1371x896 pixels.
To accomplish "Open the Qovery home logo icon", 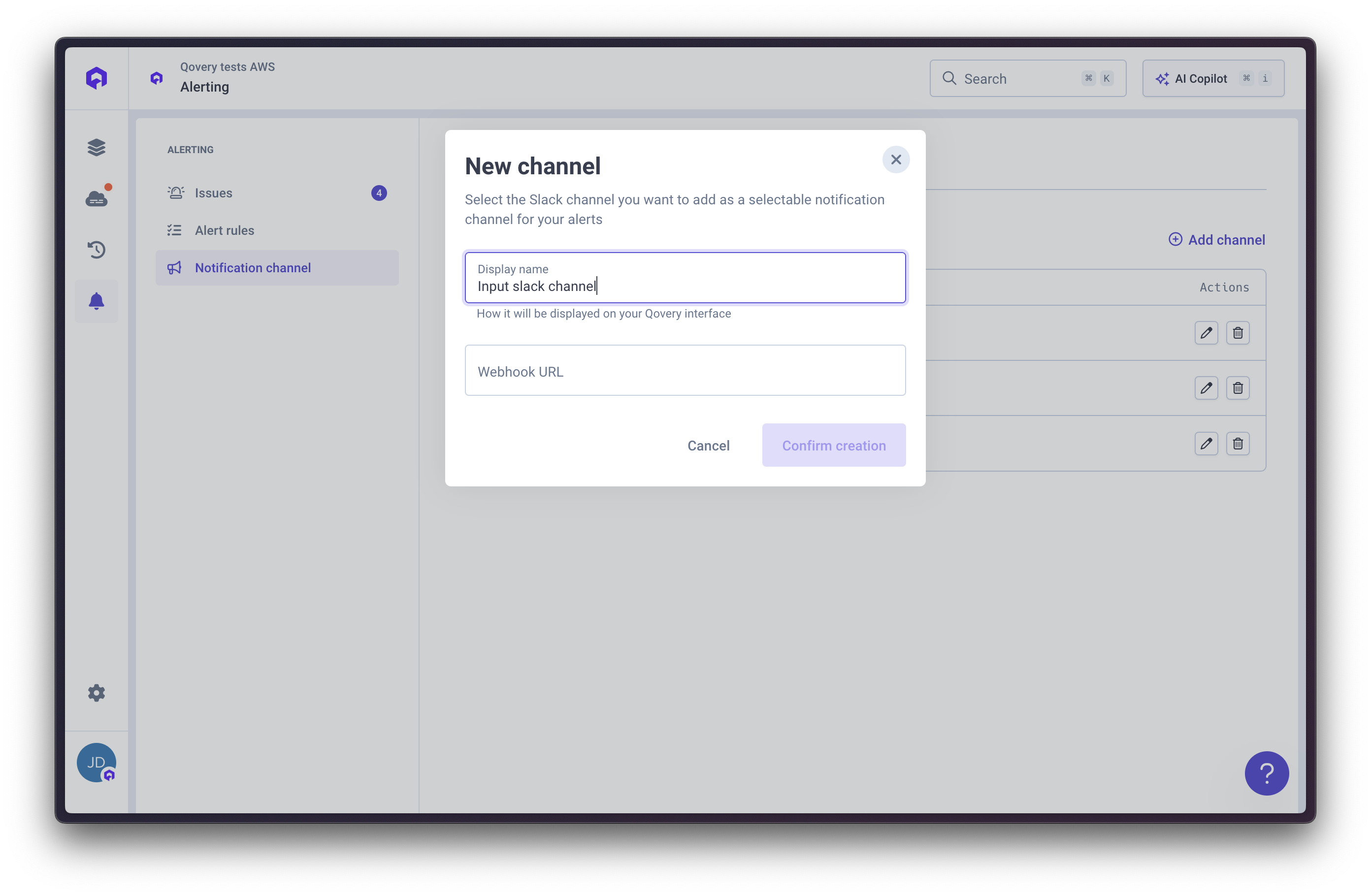I will (x=96, y=78).
